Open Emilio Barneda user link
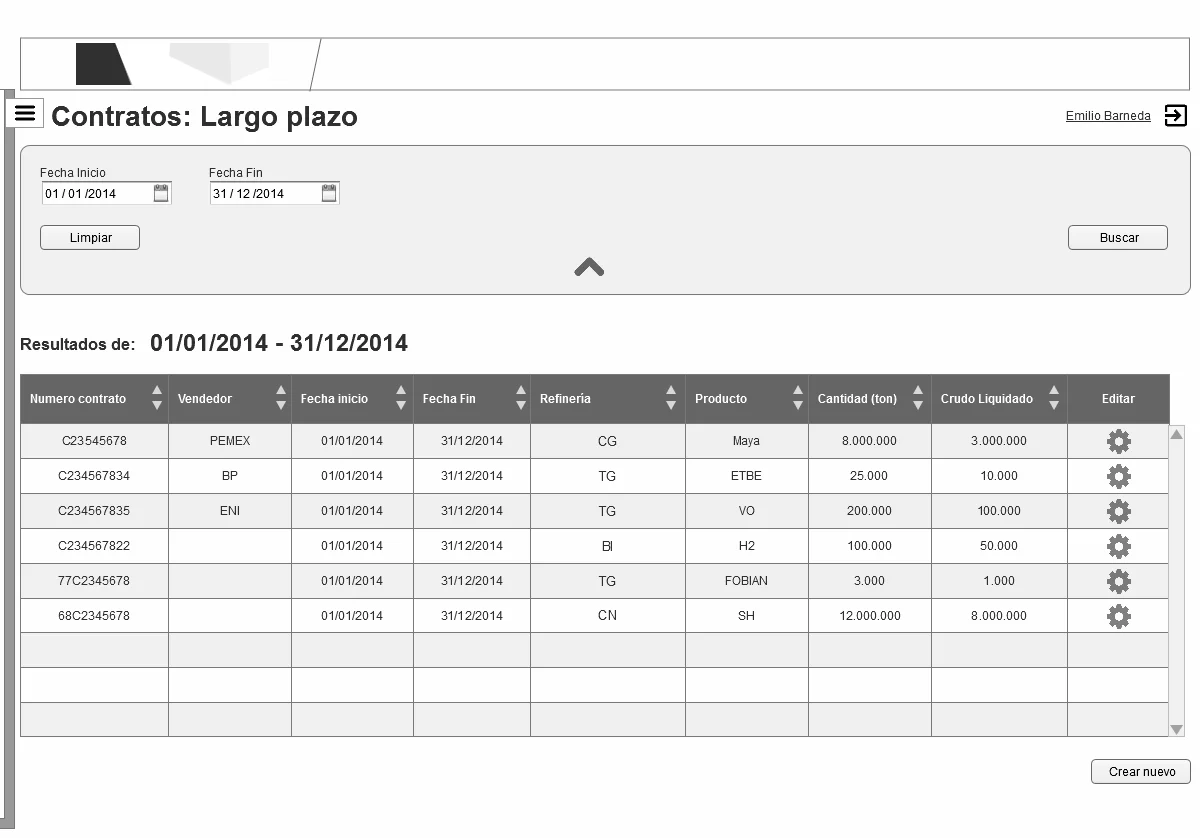This screenshot has height=838, width=1200. coord(1107,116)
